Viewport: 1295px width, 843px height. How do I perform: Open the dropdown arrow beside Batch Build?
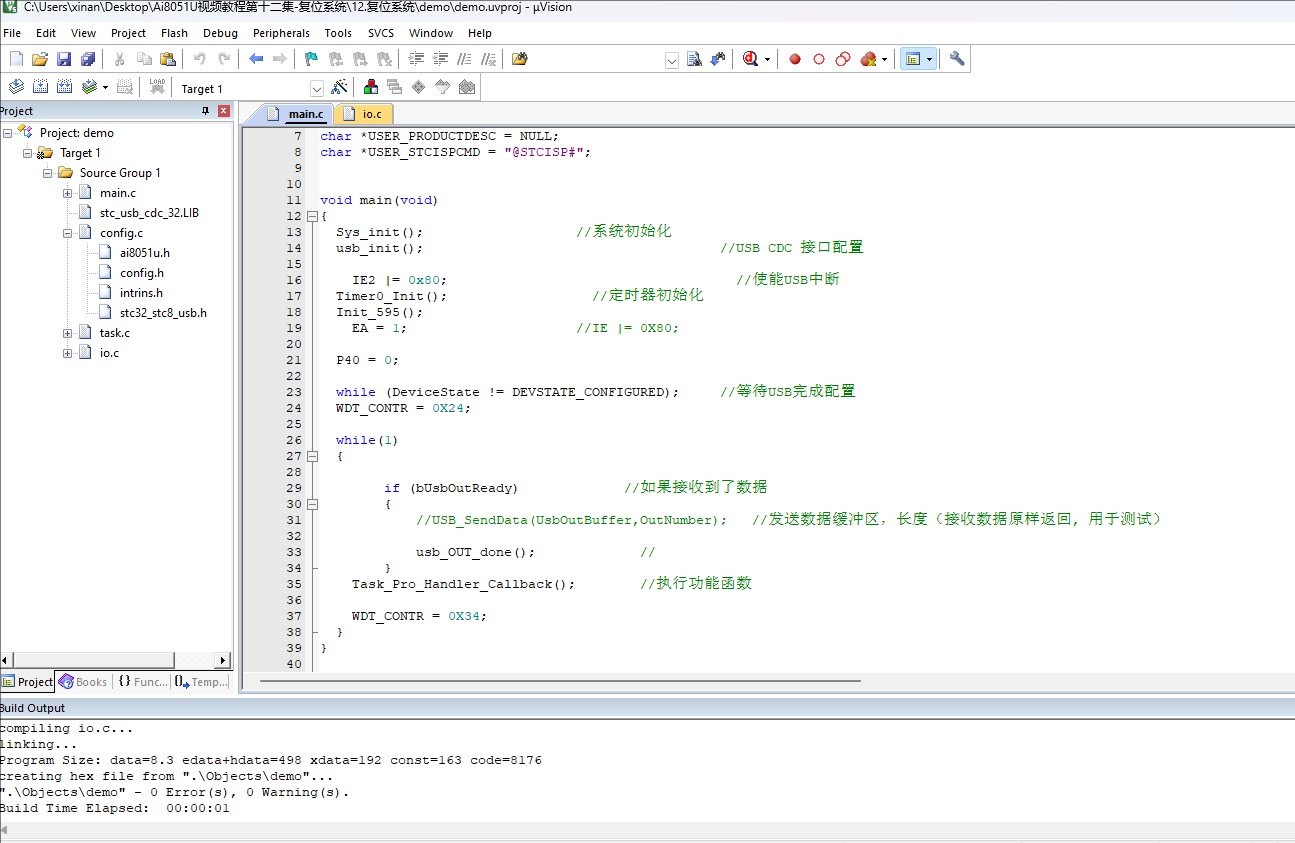tap(105, 87)
